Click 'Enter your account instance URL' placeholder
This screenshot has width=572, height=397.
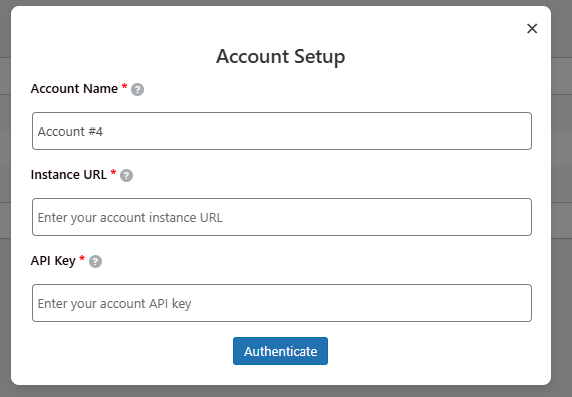point(130,217)
